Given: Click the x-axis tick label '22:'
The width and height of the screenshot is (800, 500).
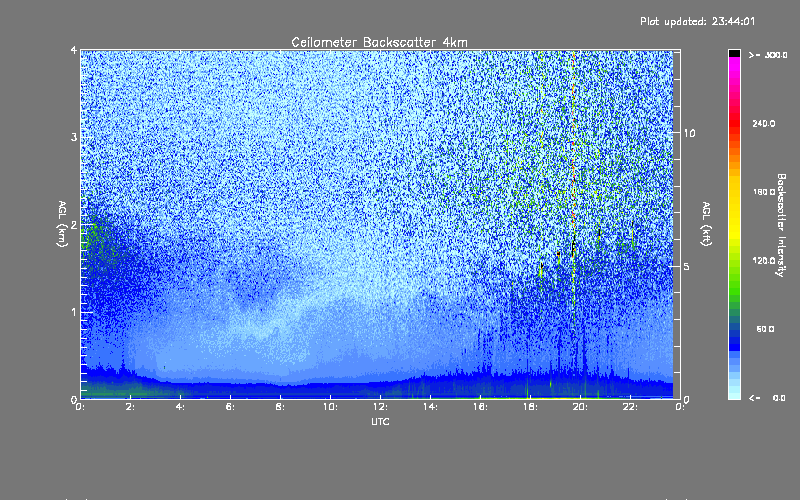Looking at the screenshot, I should (630, 407).
